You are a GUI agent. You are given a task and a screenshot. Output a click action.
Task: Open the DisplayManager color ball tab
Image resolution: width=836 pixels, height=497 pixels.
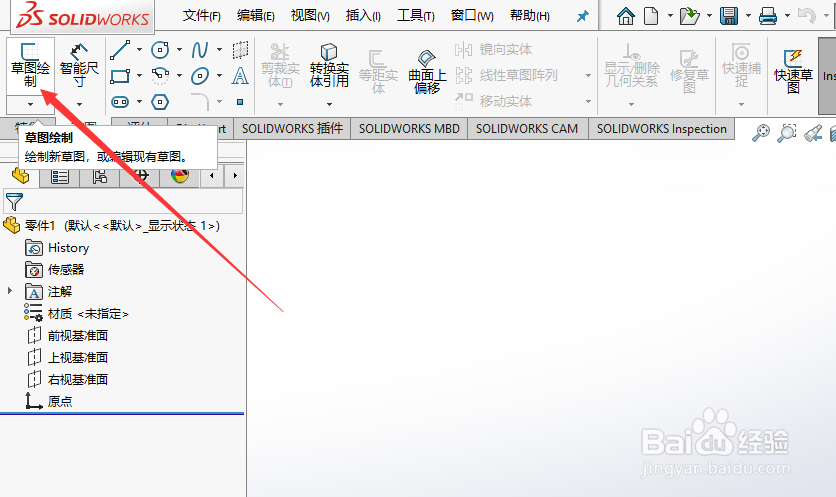pos(180,175)
